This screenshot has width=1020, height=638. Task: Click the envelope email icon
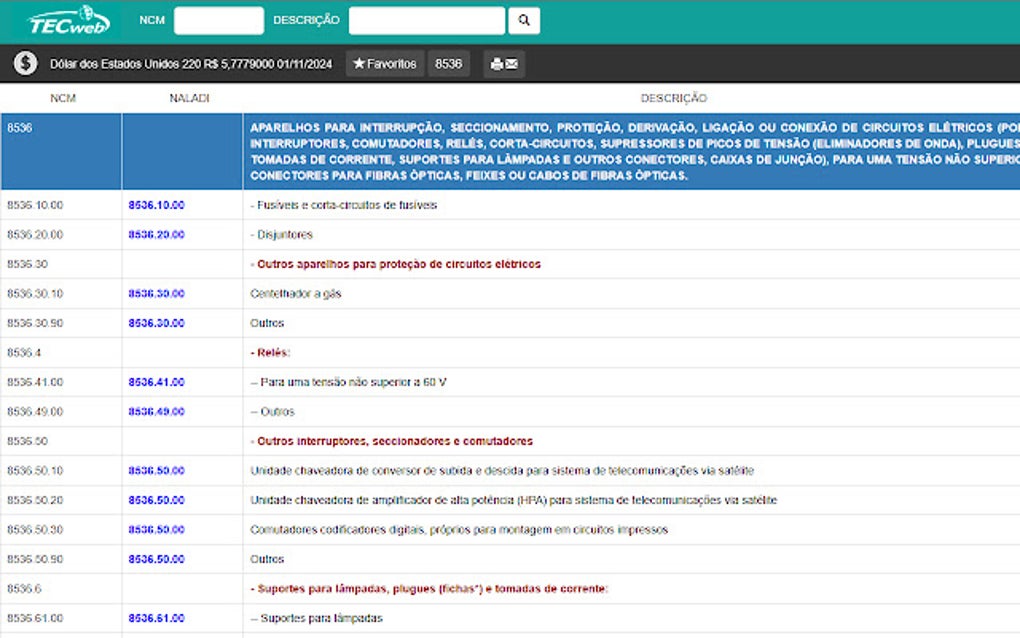(511, 63)
